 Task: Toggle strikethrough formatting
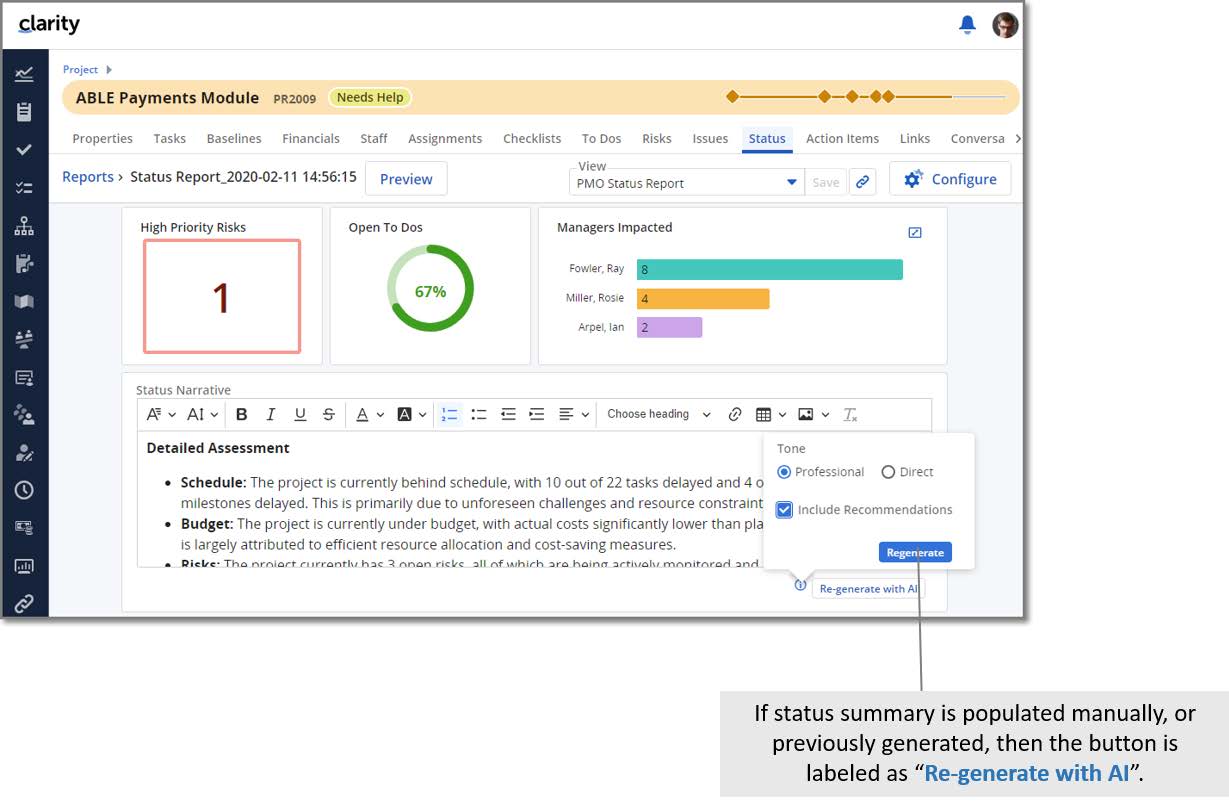click(x=329, y=414)
